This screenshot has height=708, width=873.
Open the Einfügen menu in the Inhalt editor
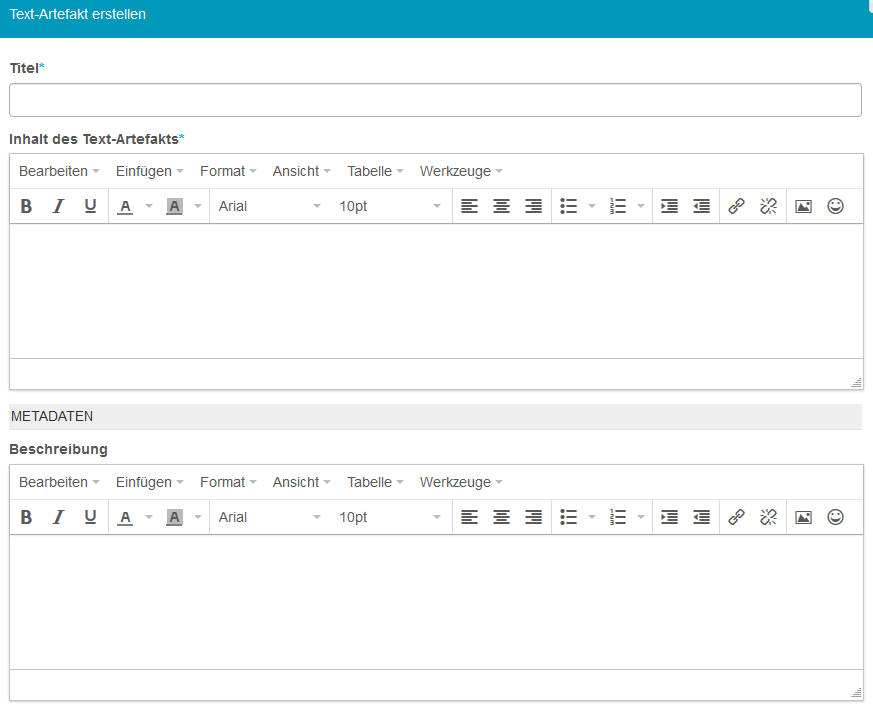pyautogui.click(x=149, y=171)
